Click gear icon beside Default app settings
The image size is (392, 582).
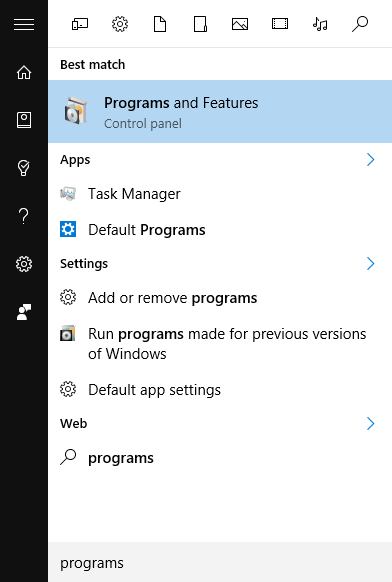coord(68,389)
